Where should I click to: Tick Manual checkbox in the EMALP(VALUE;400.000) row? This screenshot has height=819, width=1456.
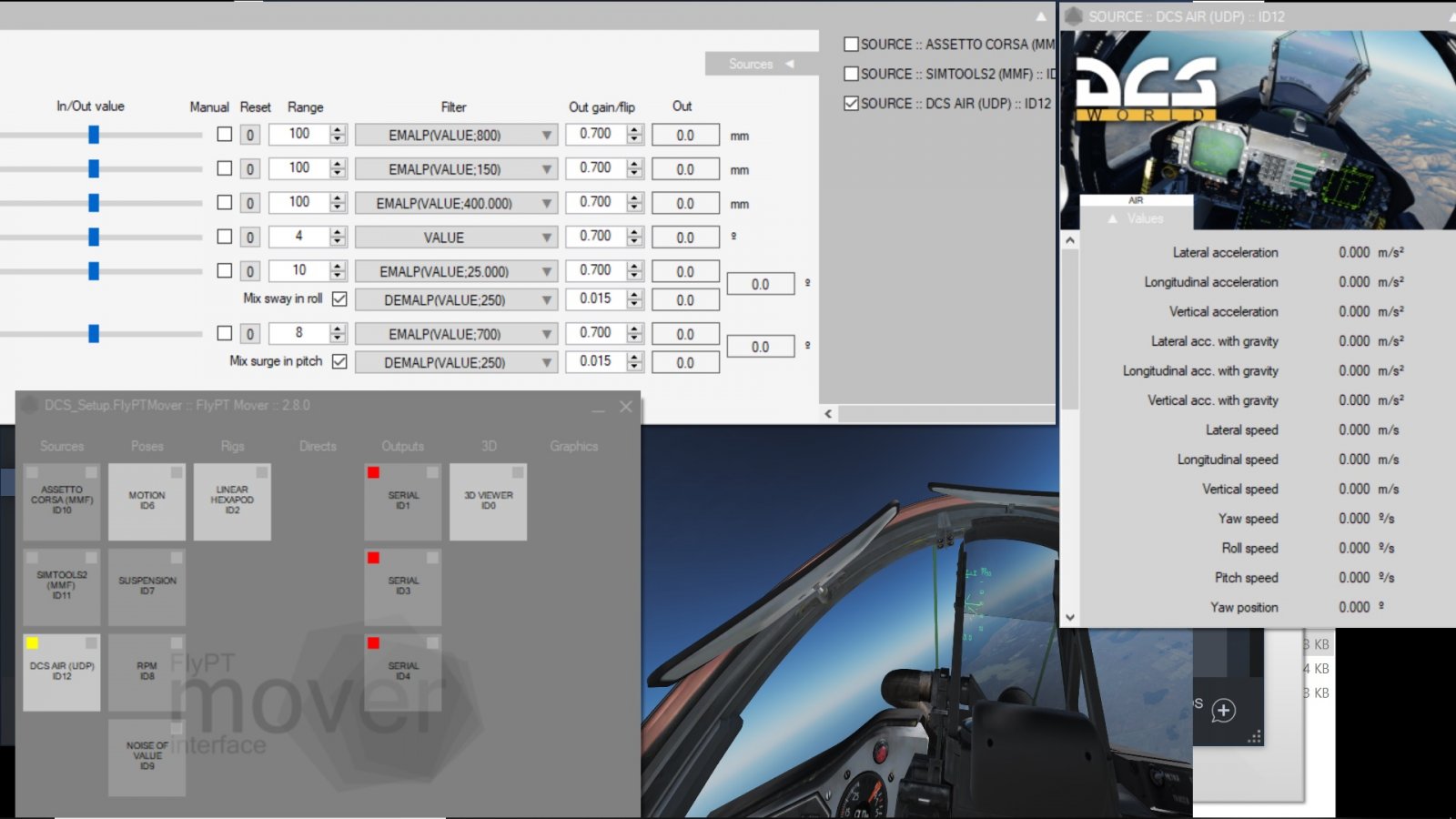225,202
